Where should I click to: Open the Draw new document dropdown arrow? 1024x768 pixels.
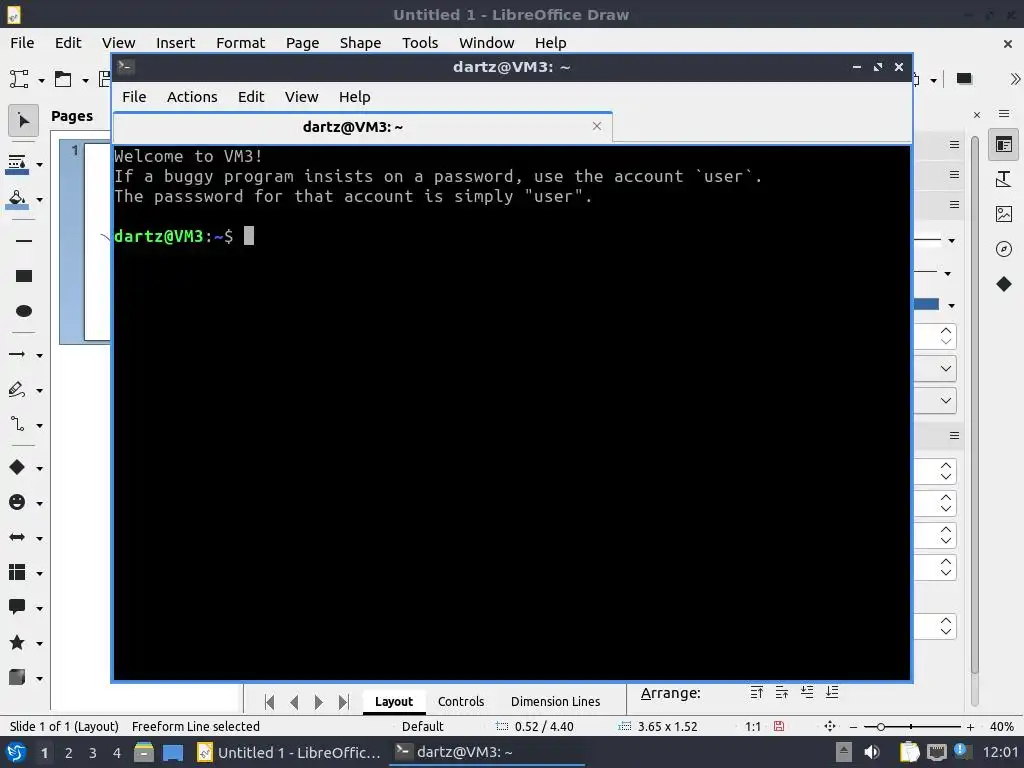tap(41, 80)
